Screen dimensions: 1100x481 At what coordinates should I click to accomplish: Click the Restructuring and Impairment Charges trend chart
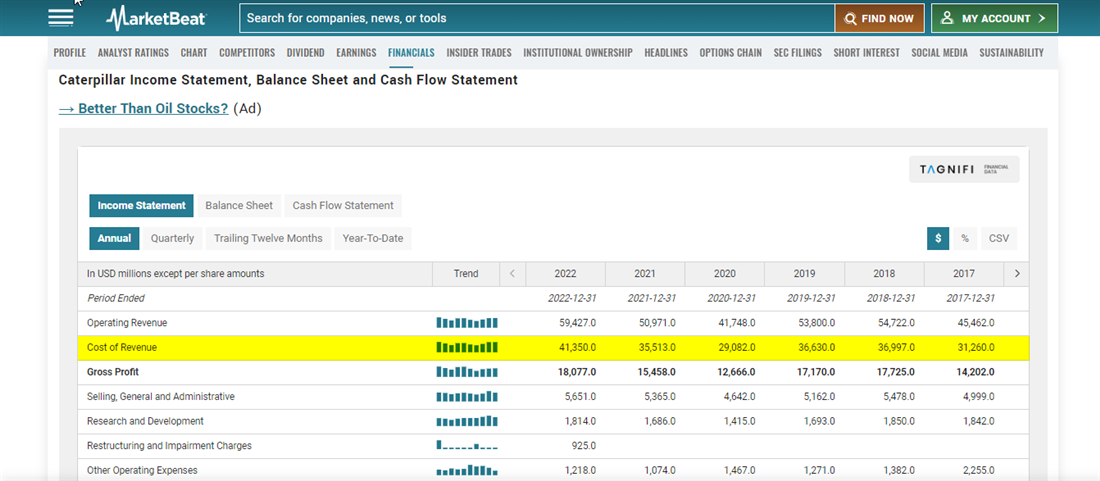[466, 446]
